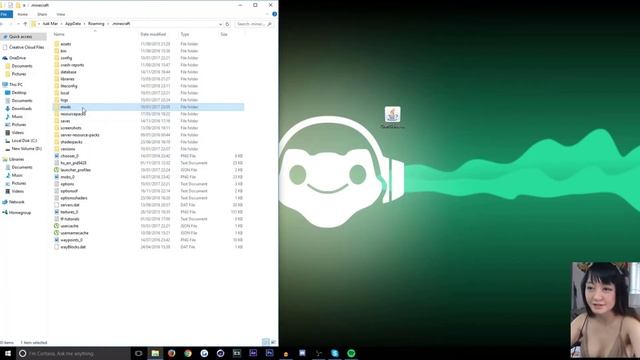Open Firefox from the taskbar
The width and height of the screenshot is (640, 360).
pyautogui.click(x=171, y=353)
